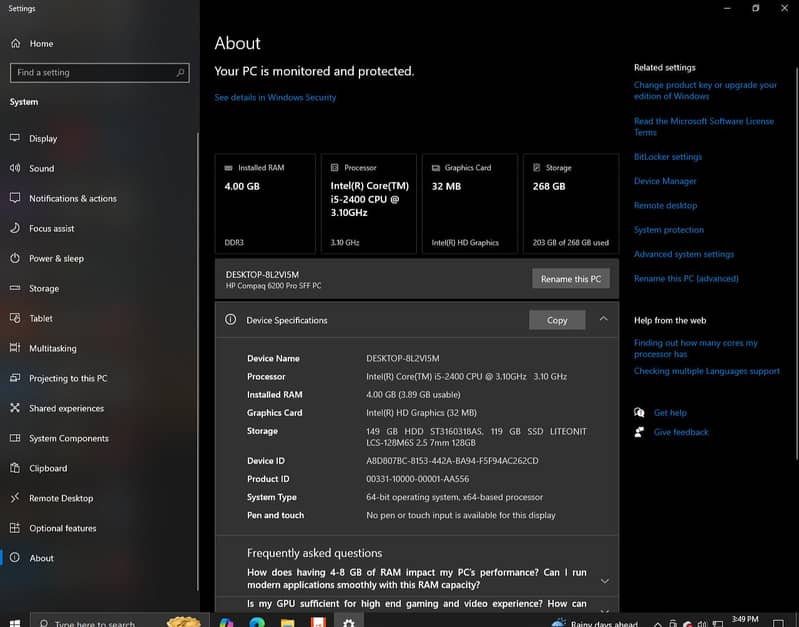This screenshot has width=799, height=627.
Task: Open Power & sleep settings
Action: (x=56, y=259)
